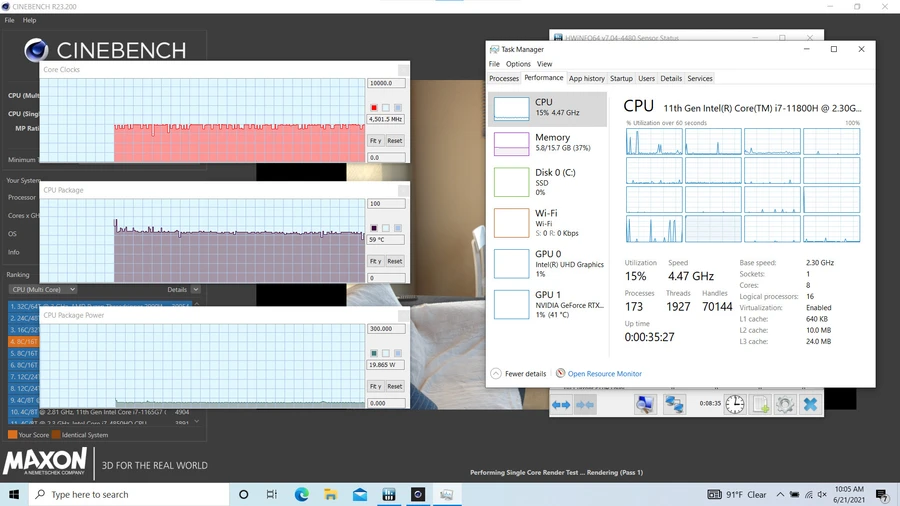
Task: Click Windows Start button
Action: pos(14,495)
